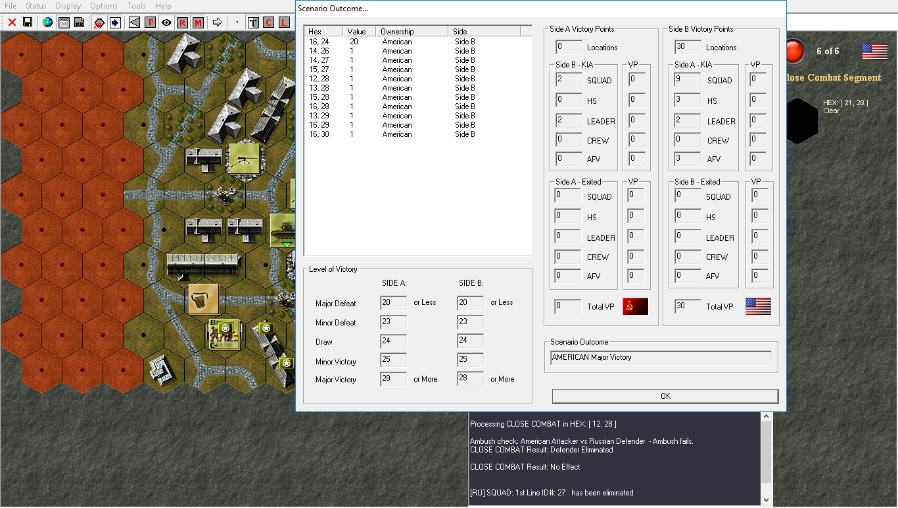Open the Display menu
This screenshot has width=898, height=508.
pos(68,6)
